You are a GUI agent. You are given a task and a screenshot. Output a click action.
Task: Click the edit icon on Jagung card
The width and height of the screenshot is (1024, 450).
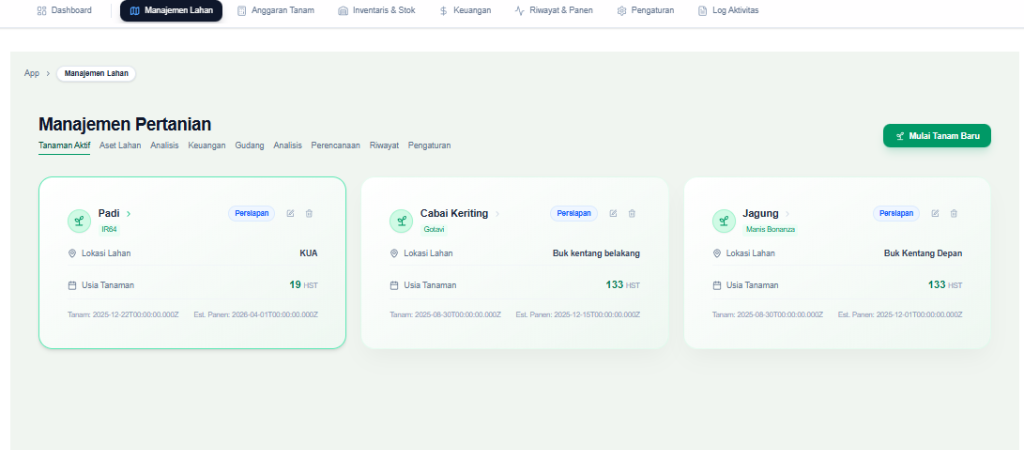(936, 213)
